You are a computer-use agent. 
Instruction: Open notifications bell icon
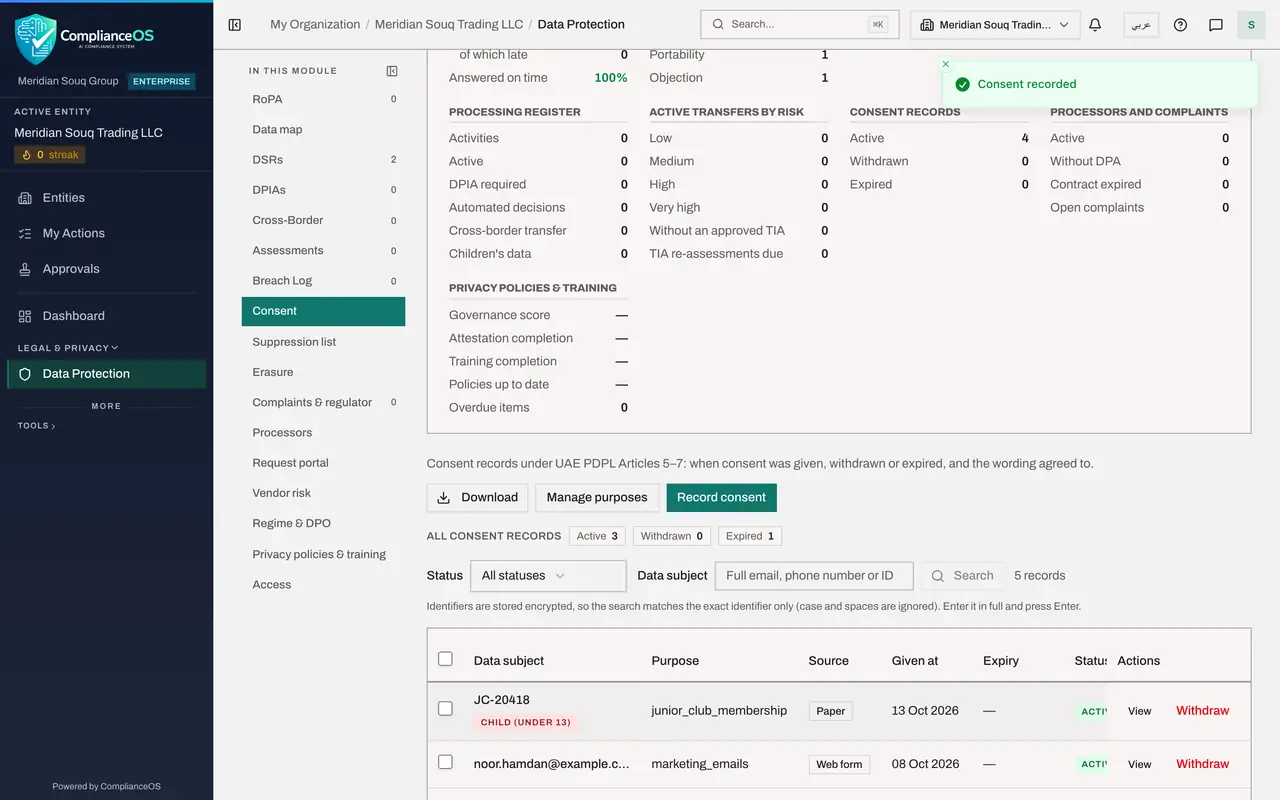point(1095,25)
